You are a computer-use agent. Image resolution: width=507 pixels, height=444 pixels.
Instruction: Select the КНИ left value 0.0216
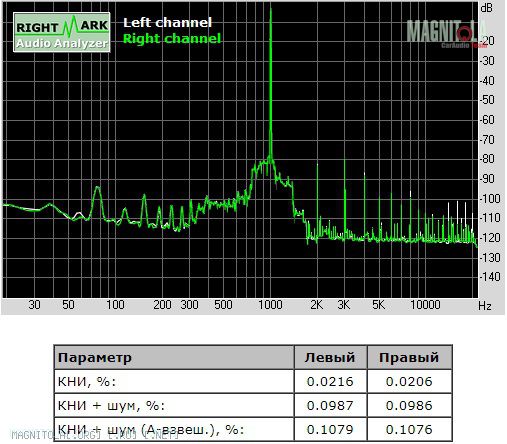click(x=330, y=382)
